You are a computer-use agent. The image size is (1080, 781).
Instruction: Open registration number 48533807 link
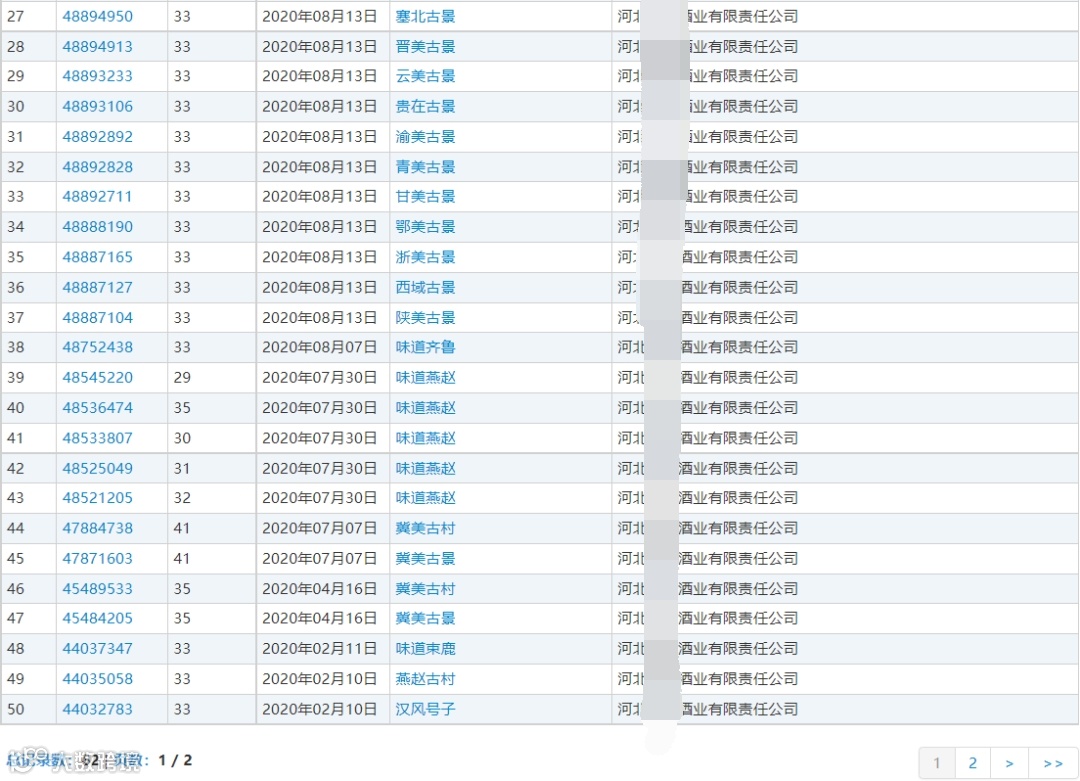click(97, 439)
